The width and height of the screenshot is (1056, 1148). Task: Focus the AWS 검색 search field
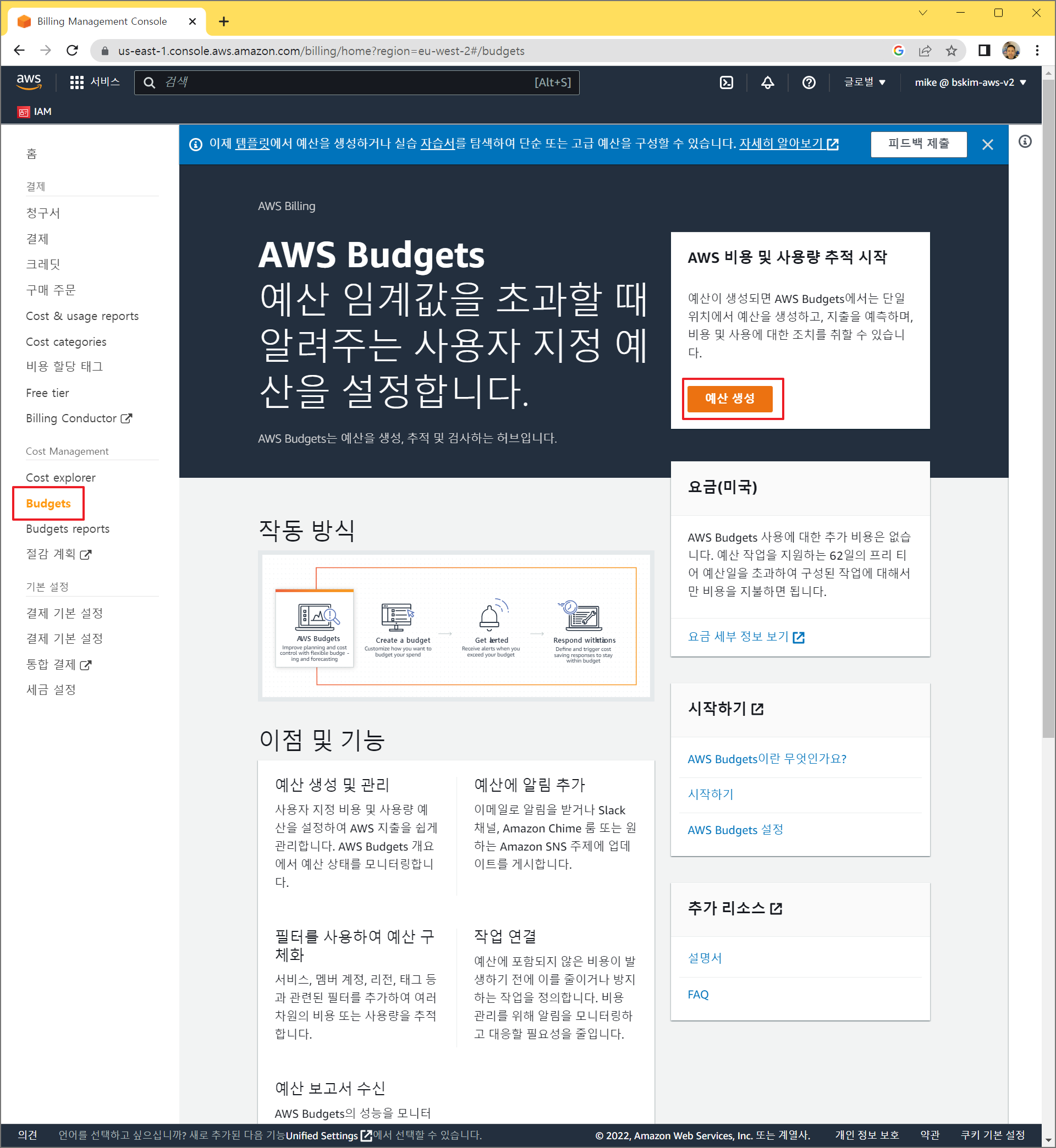click(x=356, y=82)
